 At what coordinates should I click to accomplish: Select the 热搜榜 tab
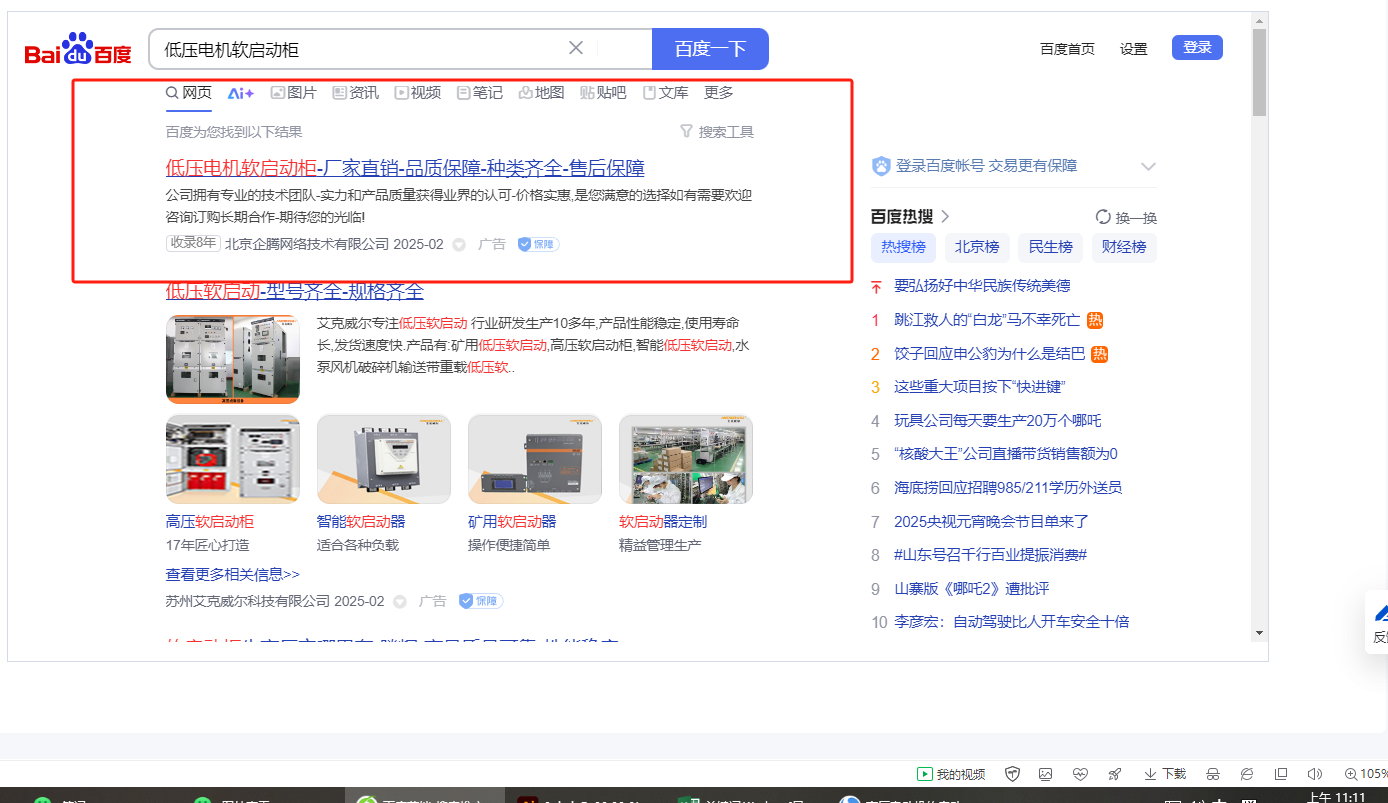pos(904,247)
